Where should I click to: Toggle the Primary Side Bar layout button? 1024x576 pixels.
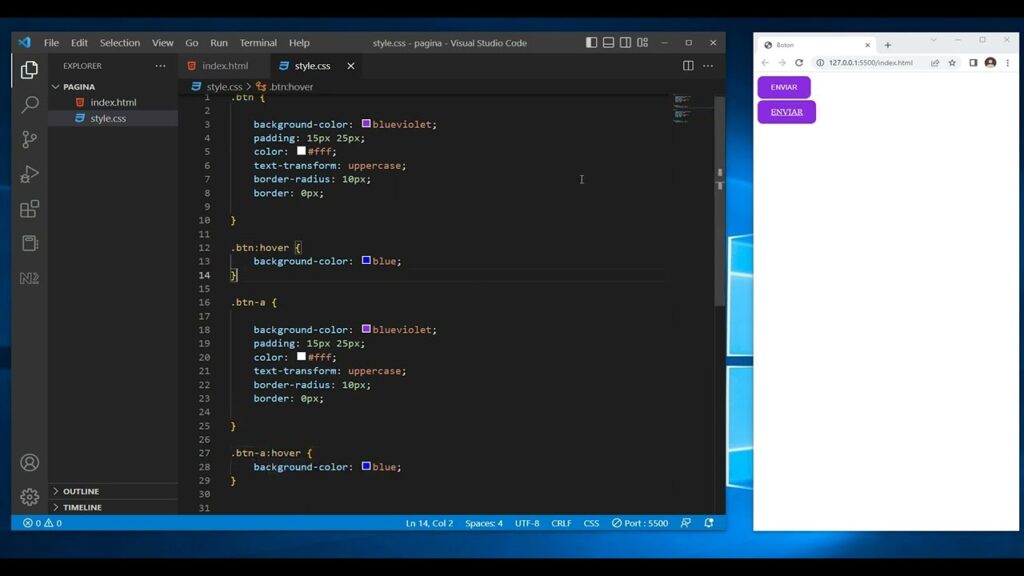592,43
